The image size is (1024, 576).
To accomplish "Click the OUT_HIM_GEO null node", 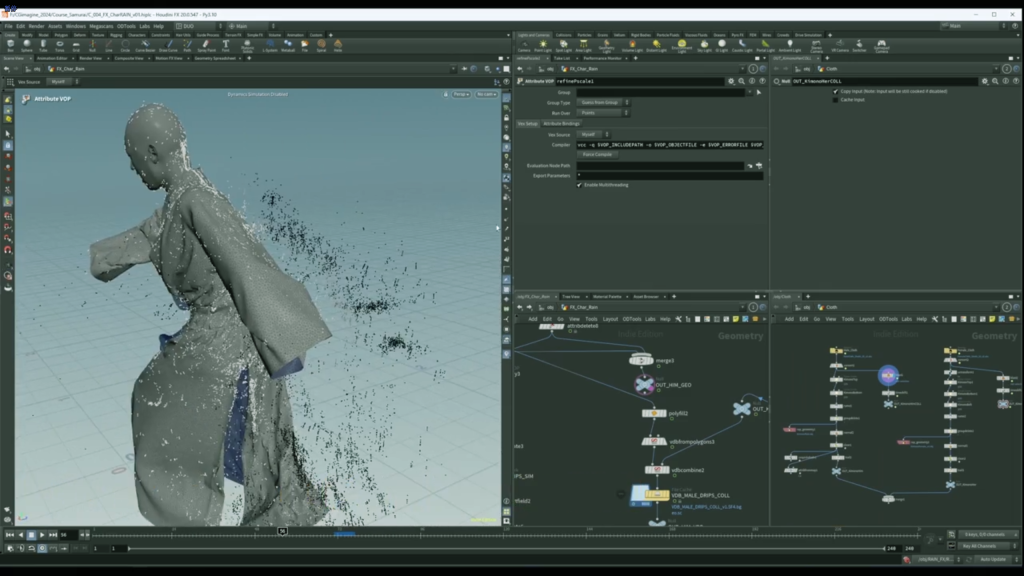I will [x=644, y=385].
